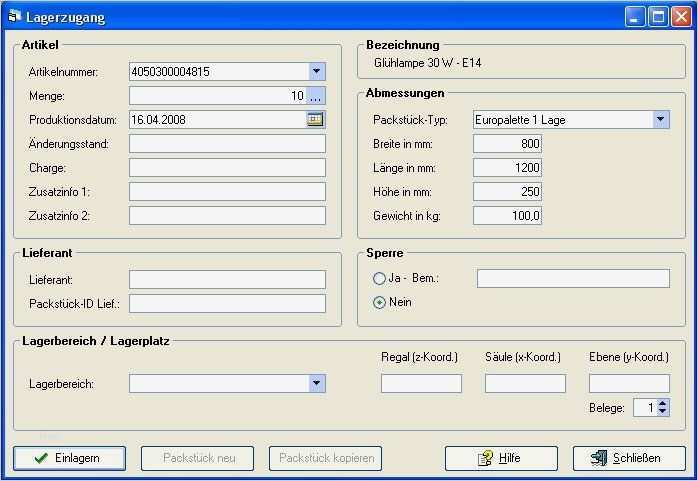This screenshot has width=698, height=481.
Task: Open the calendar picker for Produktionsdatum
Action: coord(315,119)
